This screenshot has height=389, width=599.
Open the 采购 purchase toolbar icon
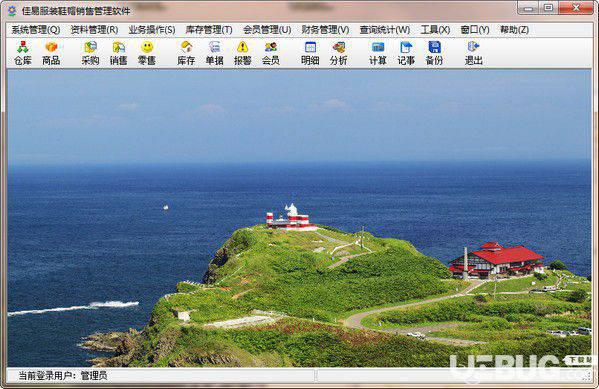(91, 53)
